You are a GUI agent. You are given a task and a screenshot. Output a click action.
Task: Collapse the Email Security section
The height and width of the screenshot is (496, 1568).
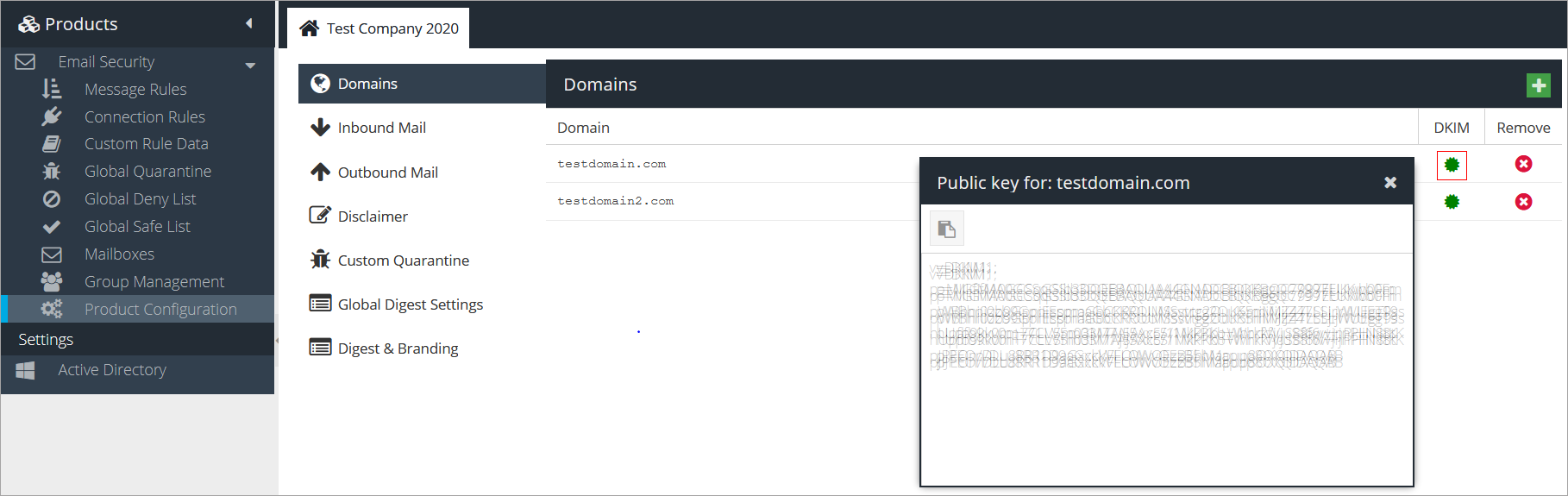point(250,65)
